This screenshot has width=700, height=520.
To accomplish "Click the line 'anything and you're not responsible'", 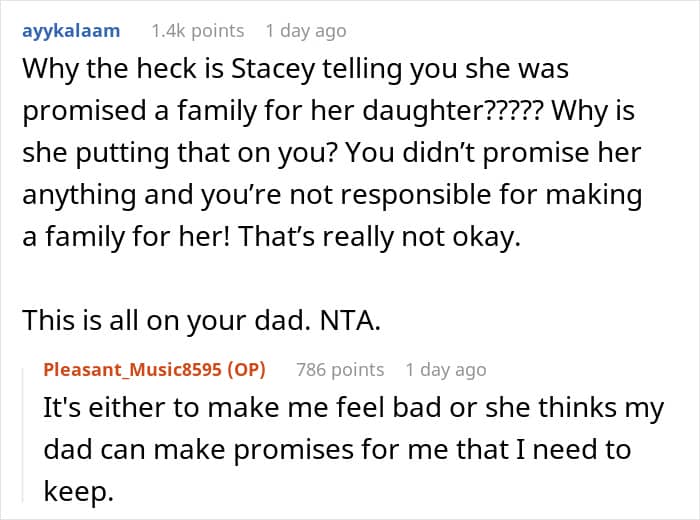I will (333, 195).
